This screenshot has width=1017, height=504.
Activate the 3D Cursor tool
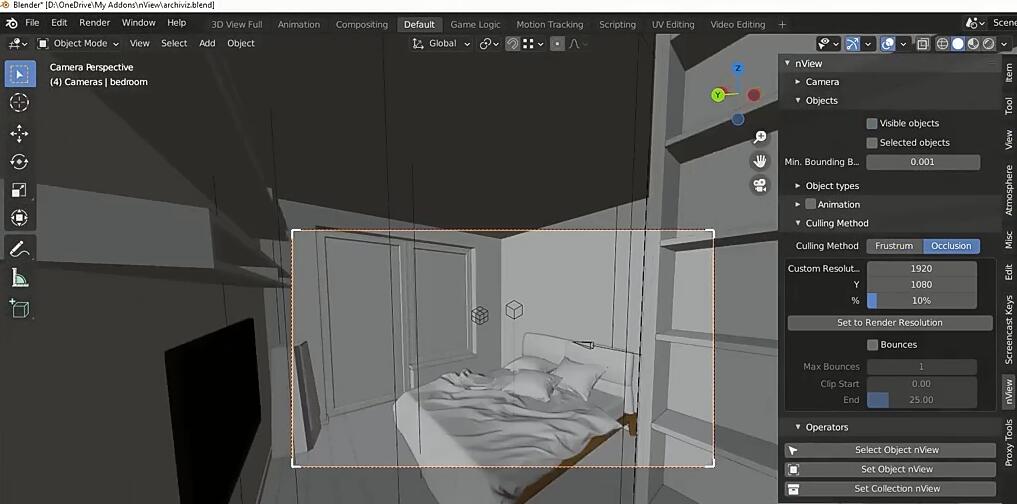19,102
